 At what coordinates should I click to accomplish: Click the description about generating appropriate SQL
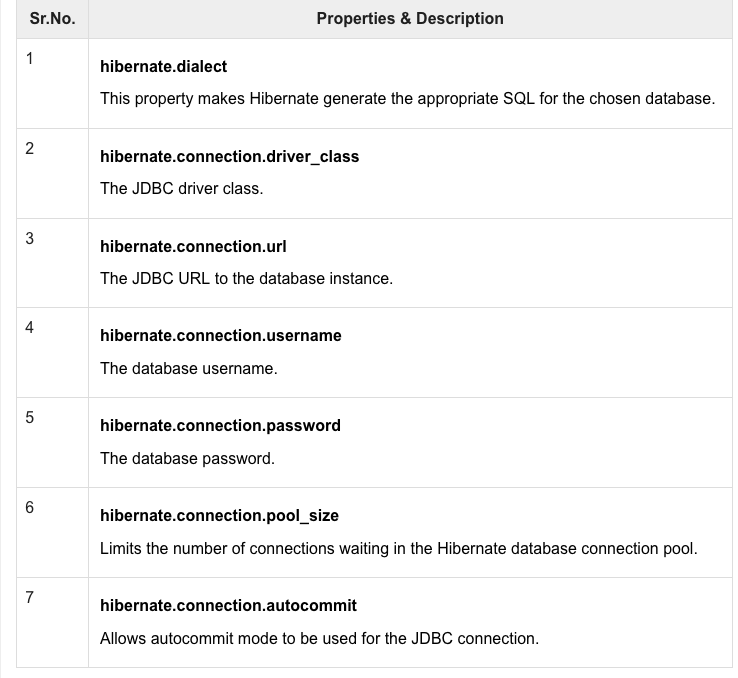408,99
